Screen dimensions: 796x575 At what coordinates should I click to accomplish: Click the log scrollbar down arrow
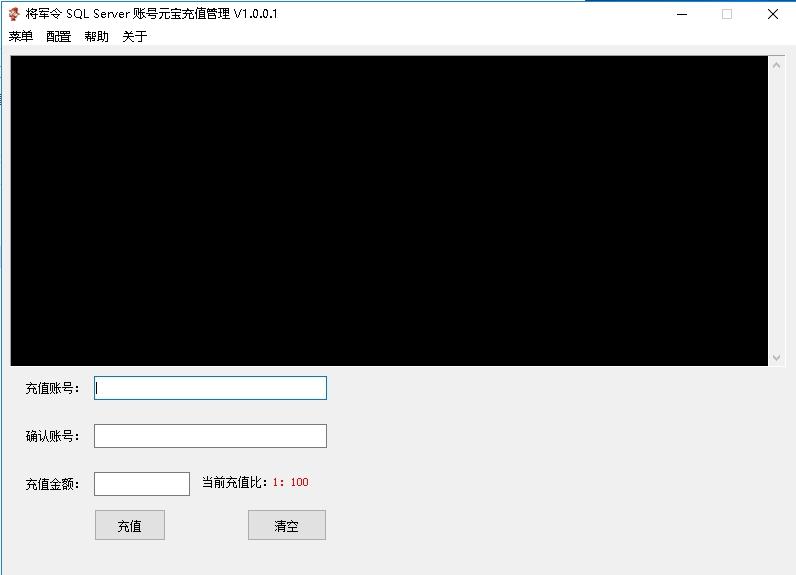pyautogui.click(x=776, y=358)
